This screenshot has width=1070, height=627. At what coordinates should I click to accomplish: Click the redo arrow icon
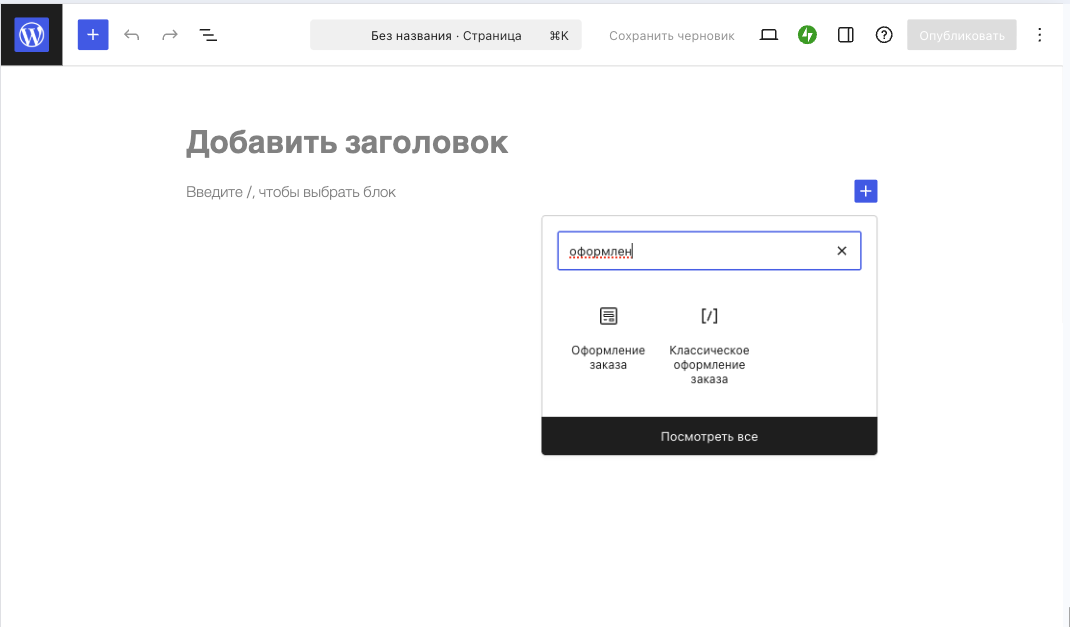[169, 33]
